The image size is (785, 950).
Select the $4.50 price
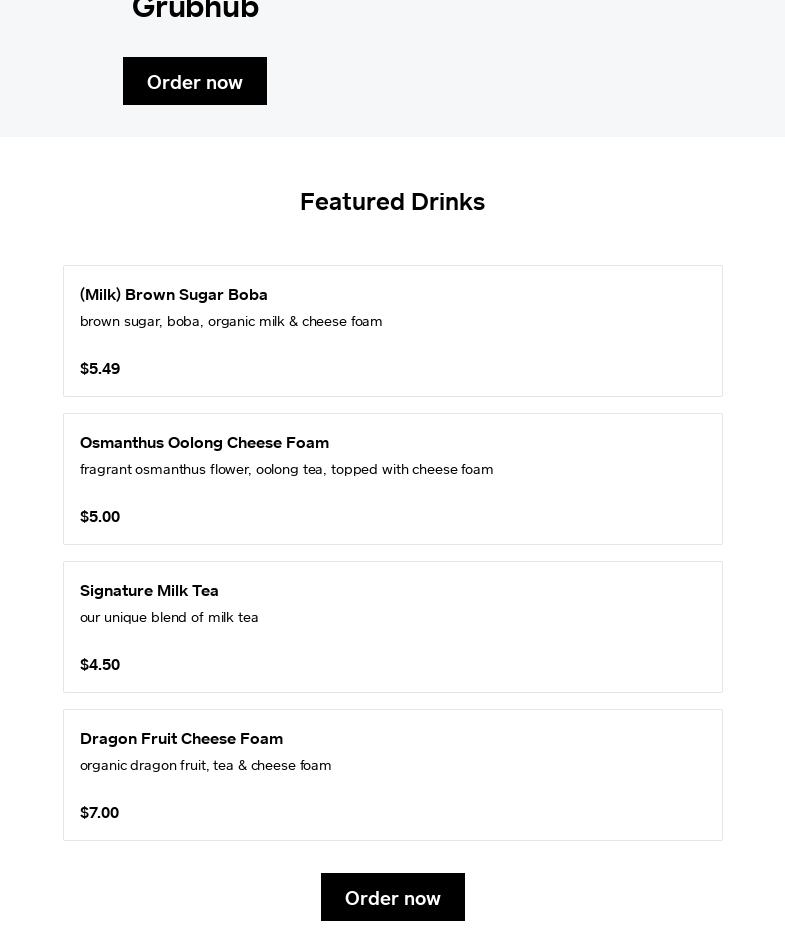pos(100,665)
